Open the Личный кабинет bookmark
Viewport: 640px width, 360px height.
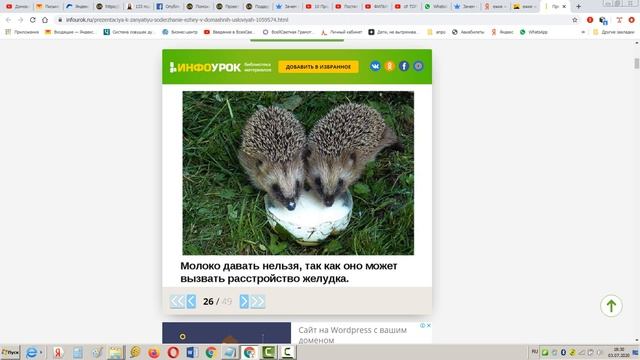pyautogui.click(x=341, y=32)
